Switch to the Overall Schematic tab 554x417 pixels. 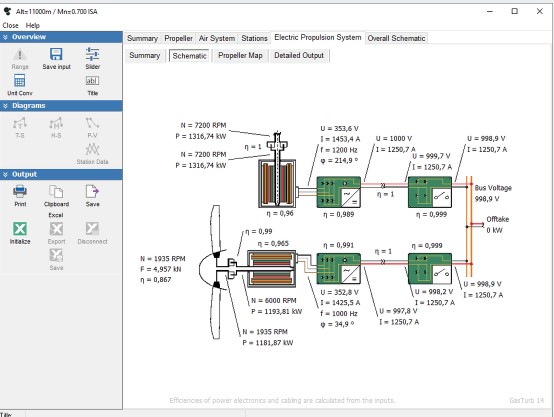[x=396, y=38]
